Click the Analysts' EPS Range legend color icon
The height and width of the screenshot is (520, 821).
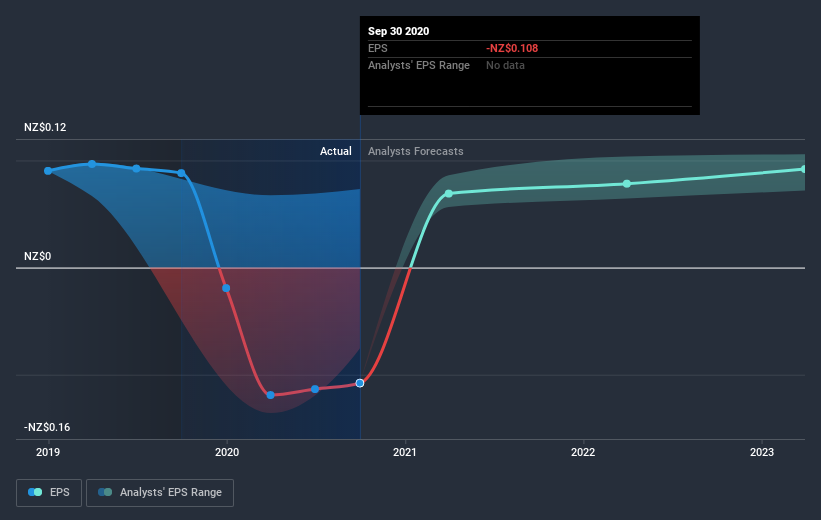105,492
